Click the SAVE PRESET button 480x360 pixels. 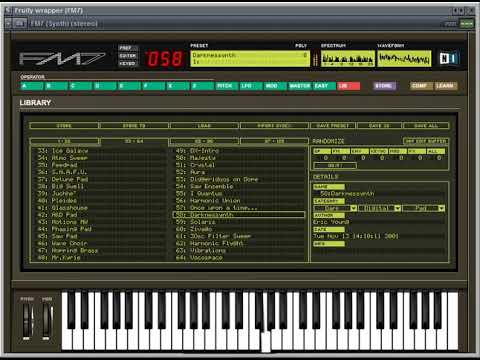coord(333,126)
